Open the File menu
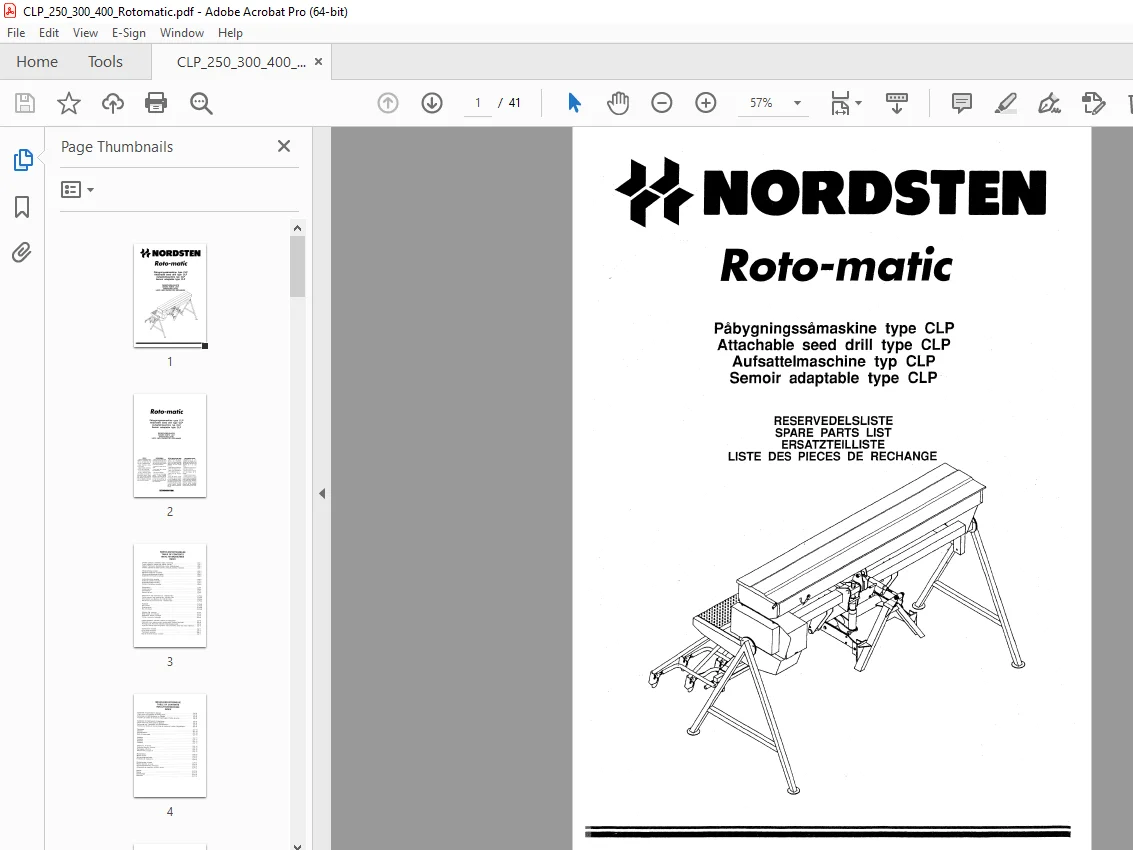Image resolution: width=1133 pixels, height=850 pixels. (16, 33)
